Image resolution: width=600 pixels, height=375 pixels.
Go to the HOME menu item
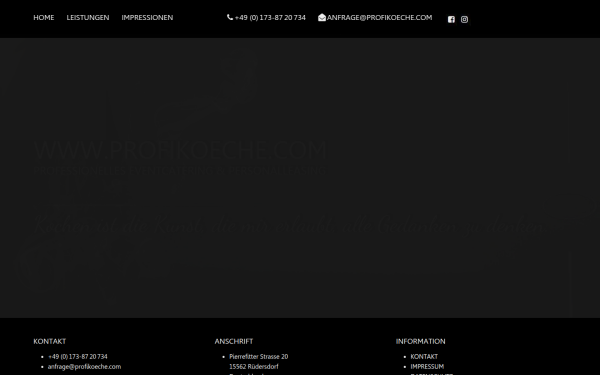pyautogui.click(x=44, y=18)
